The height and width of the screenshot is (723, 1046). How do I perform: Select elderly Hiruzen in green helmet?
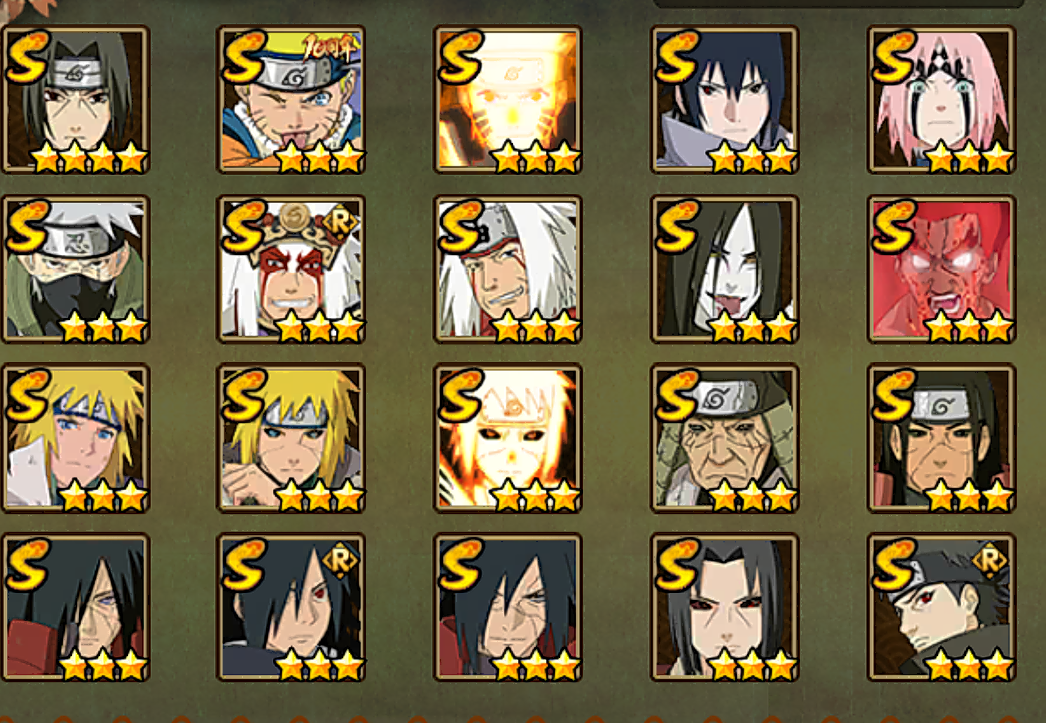pyautogui.click(x=724, y=438)
